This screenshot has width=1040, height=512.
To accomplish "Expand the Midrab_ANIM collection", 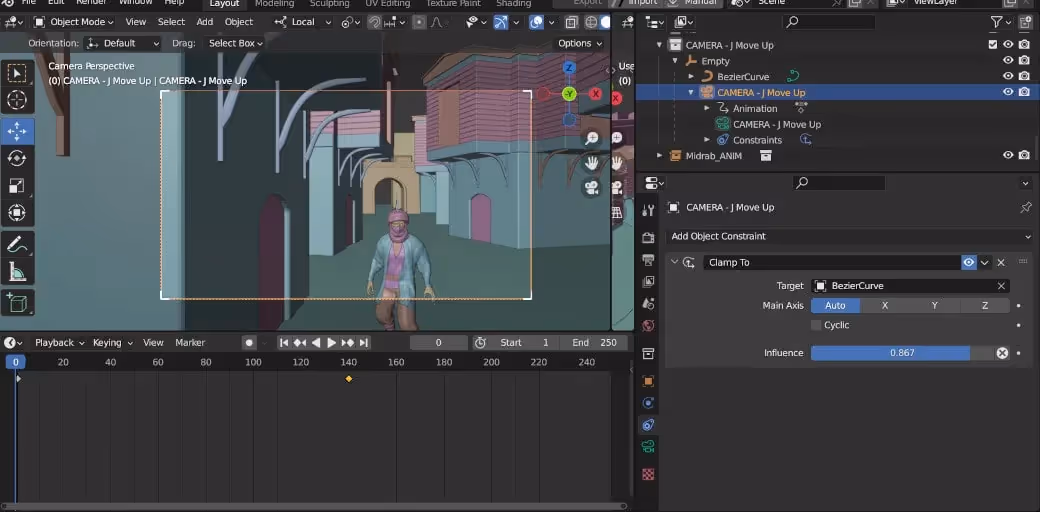I will click(x=659, y=155).
